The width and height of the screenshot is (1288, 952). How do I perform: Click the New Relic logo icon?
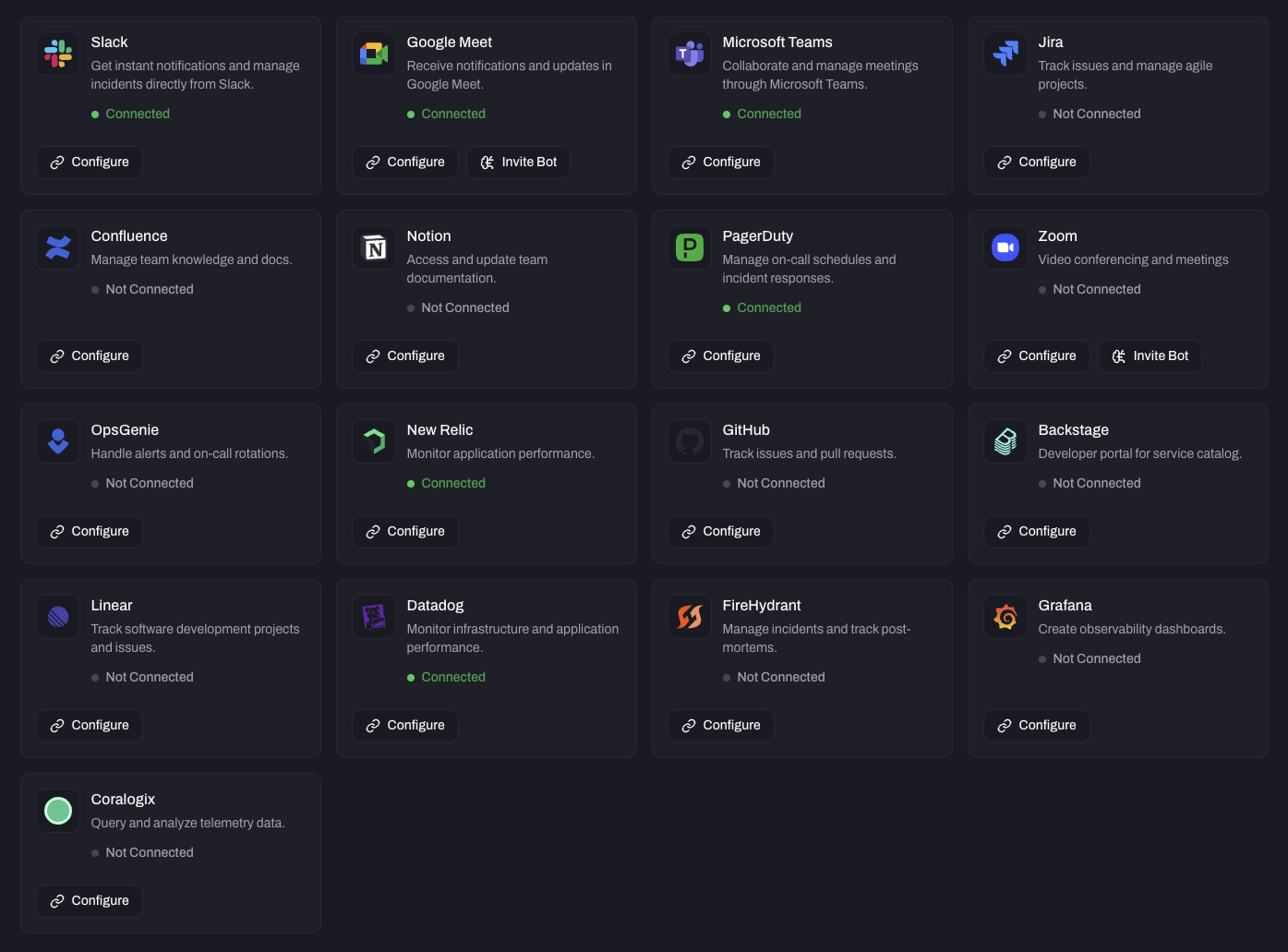click(374, 441)
